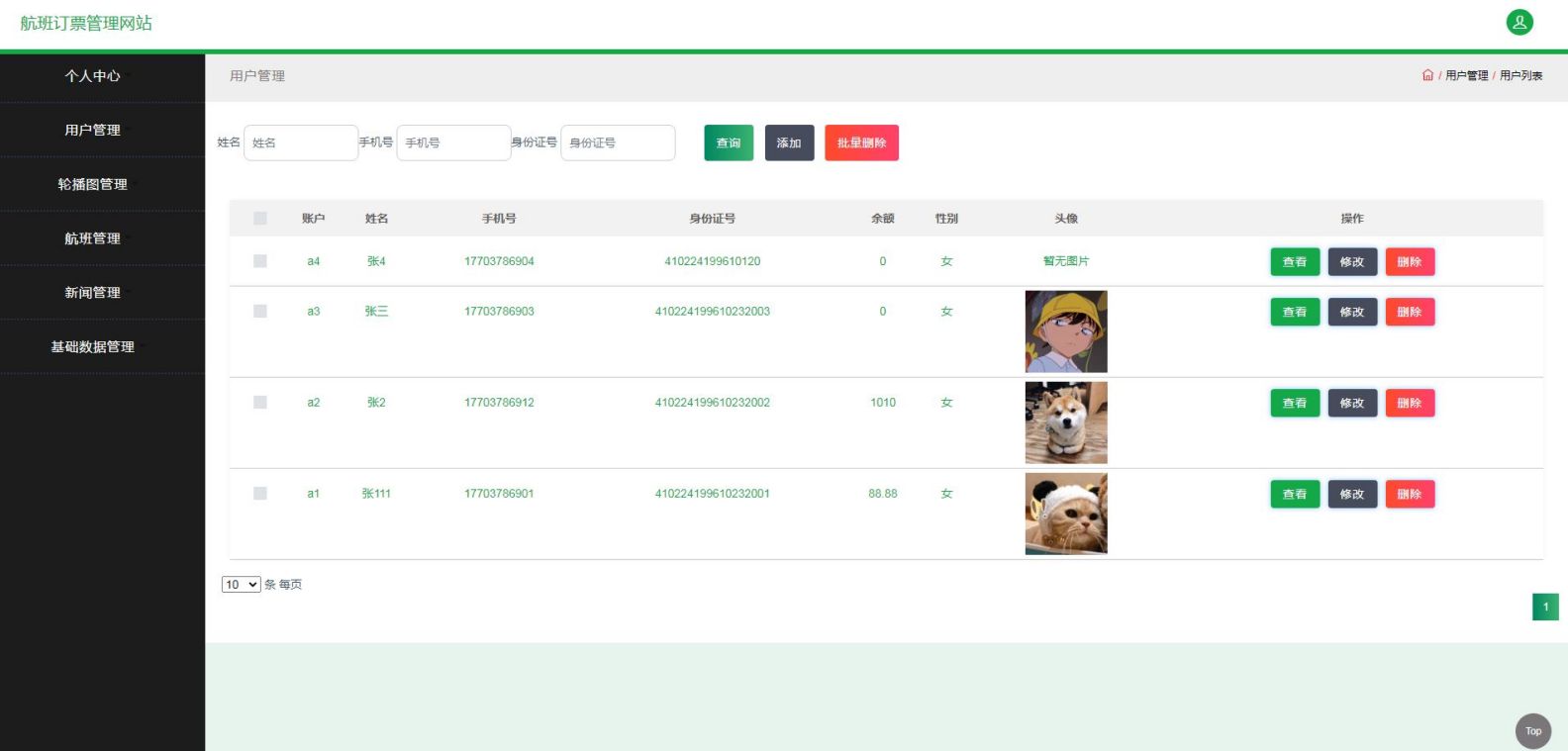Click the 批量删除 batch delete button
This screenshot has height=751, width=1568.
coord(861,142)
